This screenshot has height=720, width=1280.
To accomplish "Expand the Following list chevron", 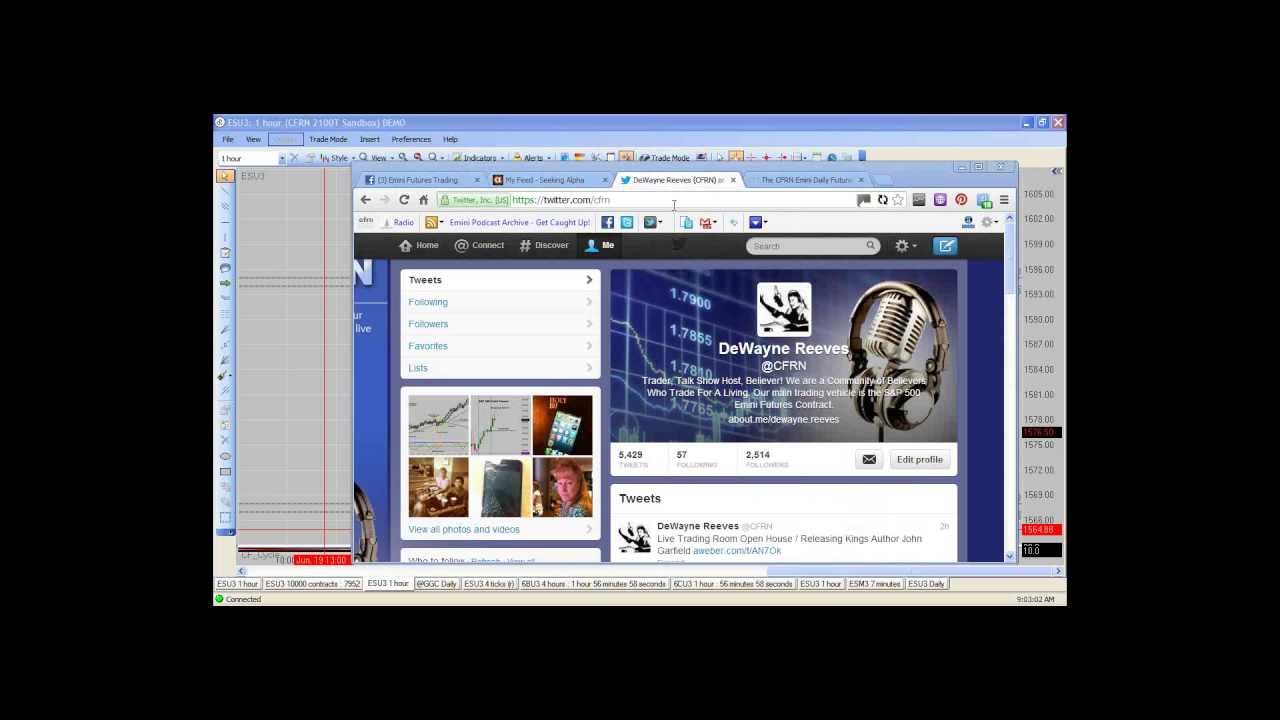I will click(x=589, y=302).
